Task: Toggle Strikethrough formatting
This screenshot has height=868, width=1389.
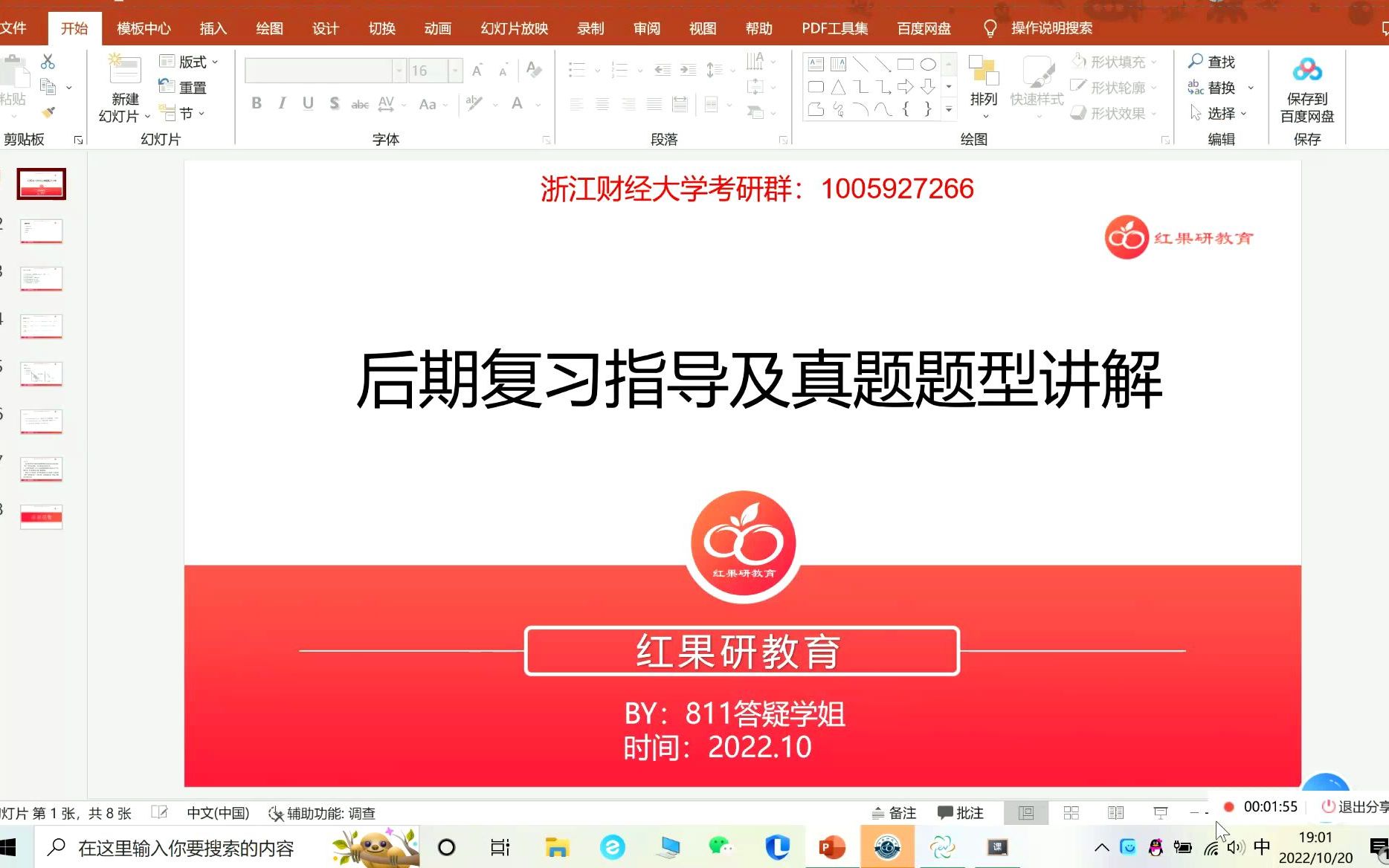Action: coord(360,104)
